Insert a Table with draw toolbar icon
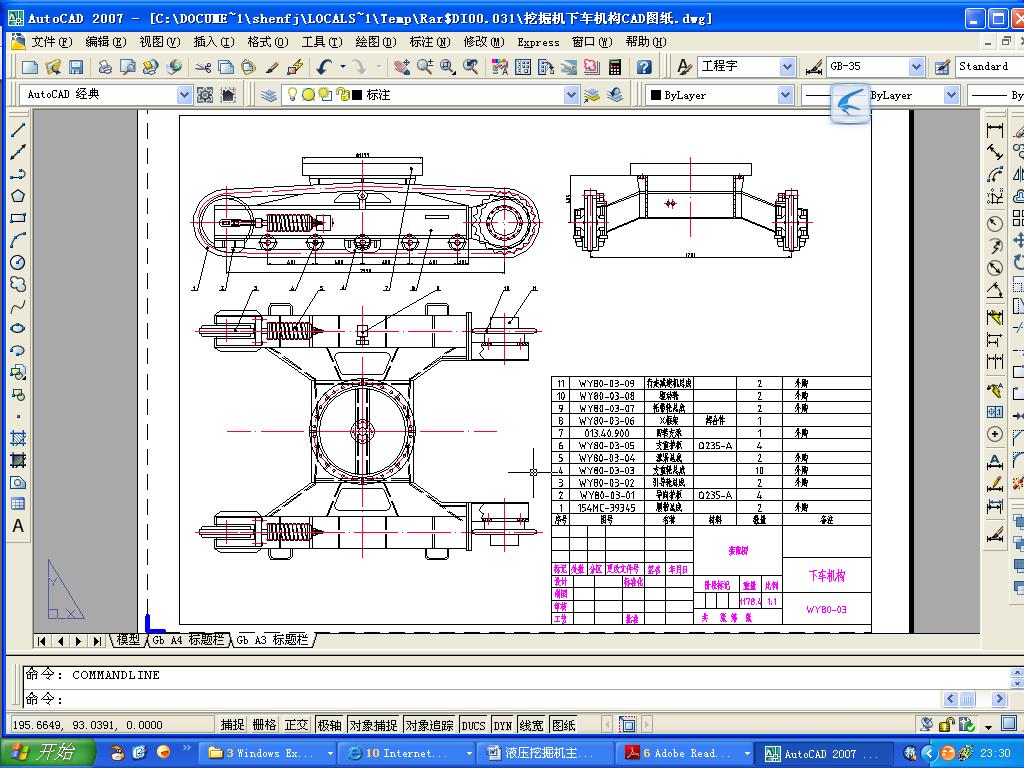Image resolution: width=1024 pixels, height=768 pixels. click(x=18, y=504)
